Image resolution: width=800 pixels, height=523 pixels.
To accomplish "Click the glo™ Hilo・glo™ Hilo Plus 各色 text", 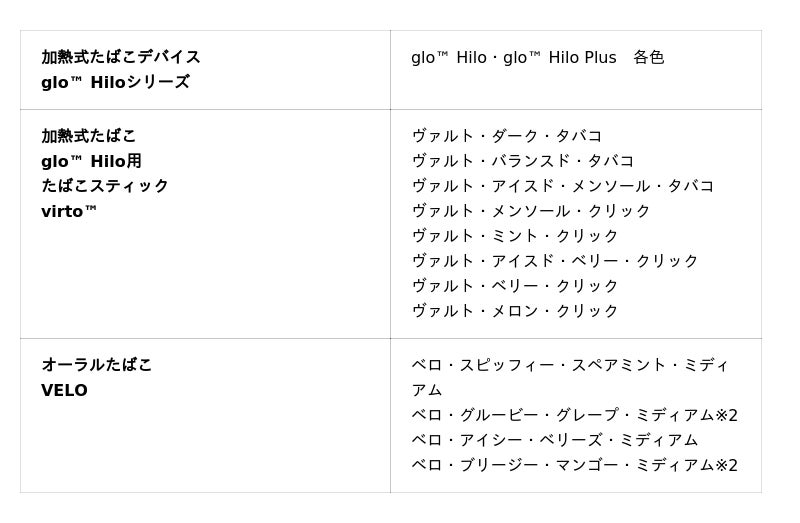I will (x=537, y=57).
